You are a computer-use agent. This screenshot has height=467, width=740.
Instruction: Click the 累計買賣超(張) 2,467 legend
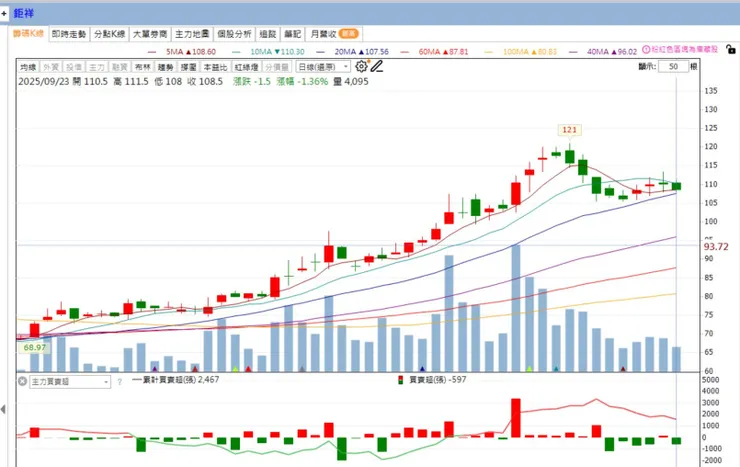pyautogui.click(x=176, y=380)
